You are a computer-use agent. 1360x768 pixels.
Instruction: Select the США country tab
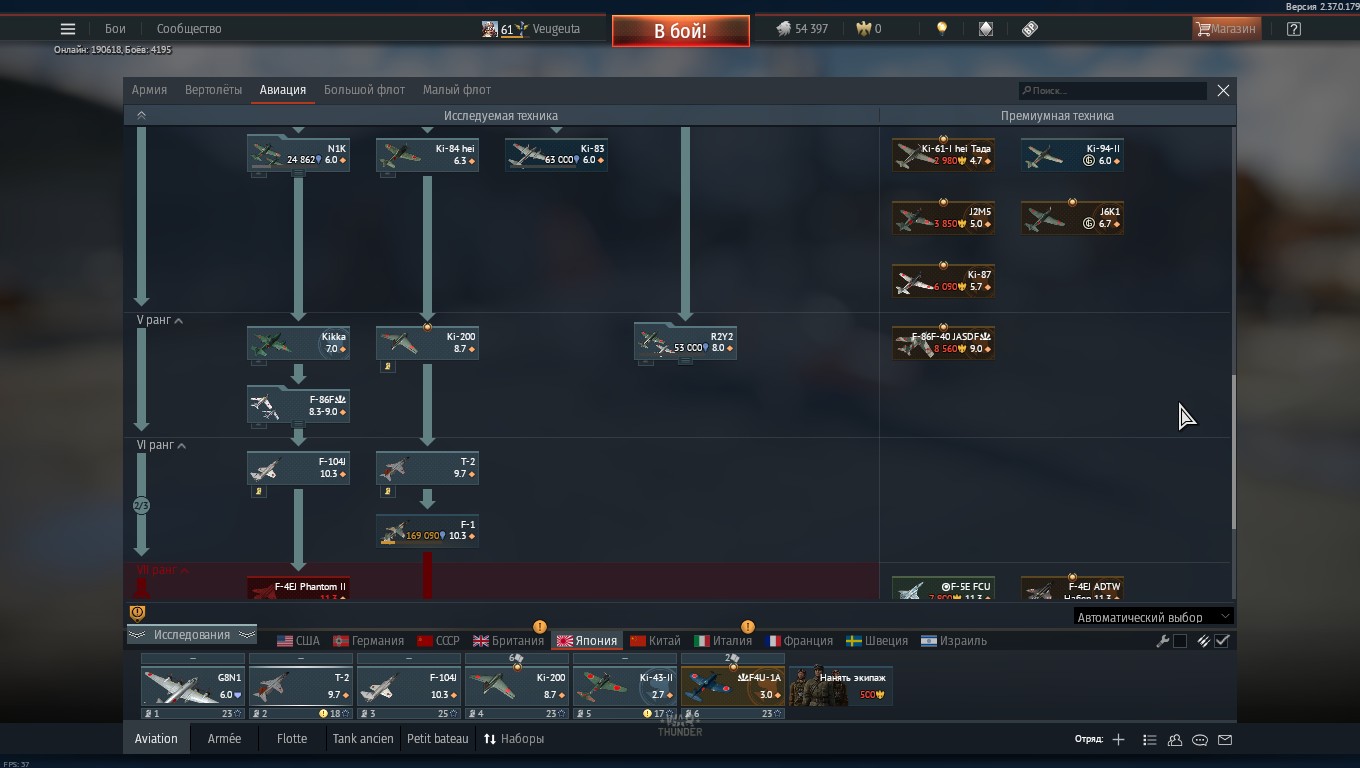coord(298,641)
